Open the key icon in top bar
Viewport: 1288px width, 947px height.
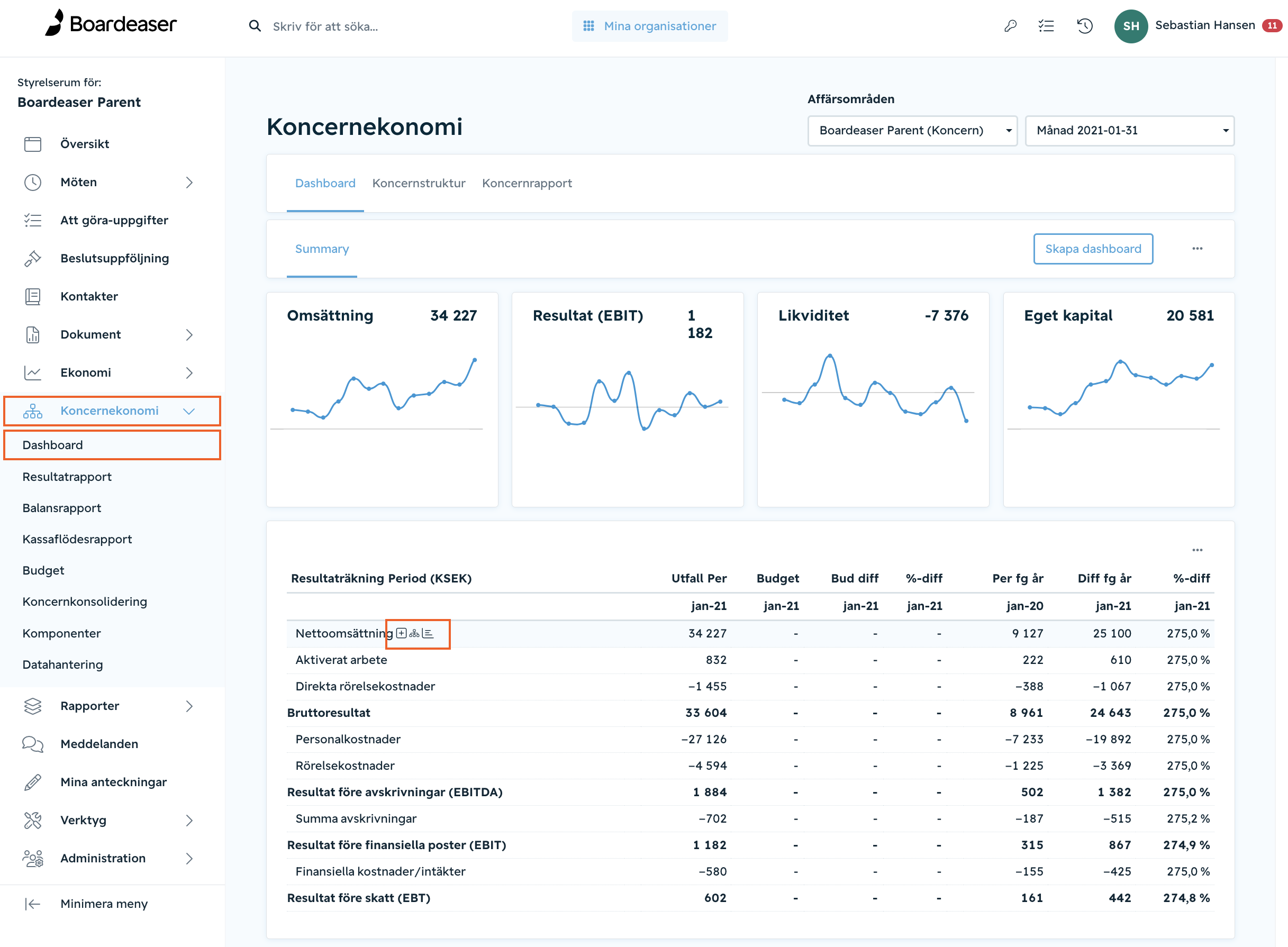[1010, 26]
